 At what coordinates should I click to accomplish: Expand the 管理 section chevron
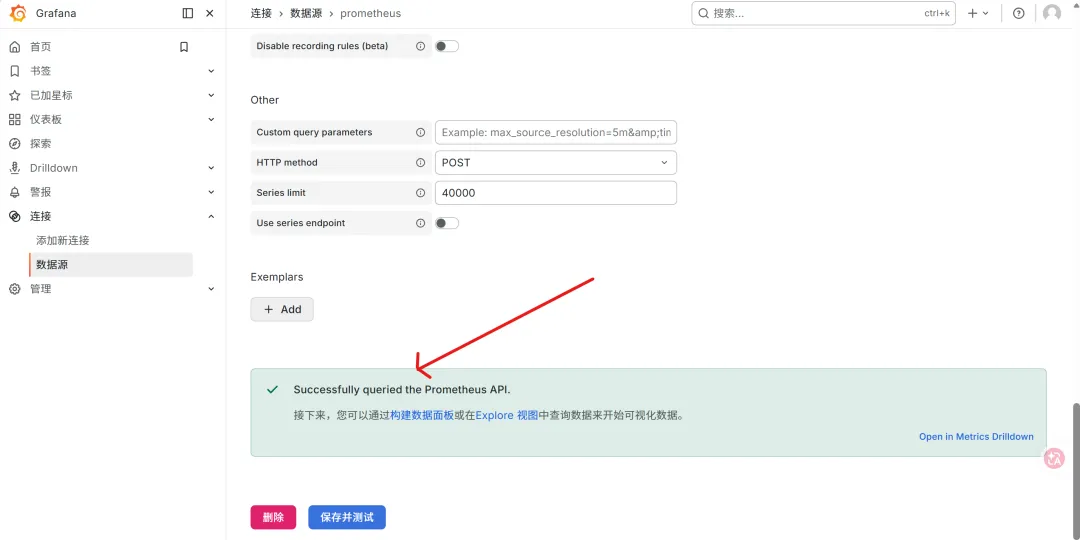(x=211, y=289)
